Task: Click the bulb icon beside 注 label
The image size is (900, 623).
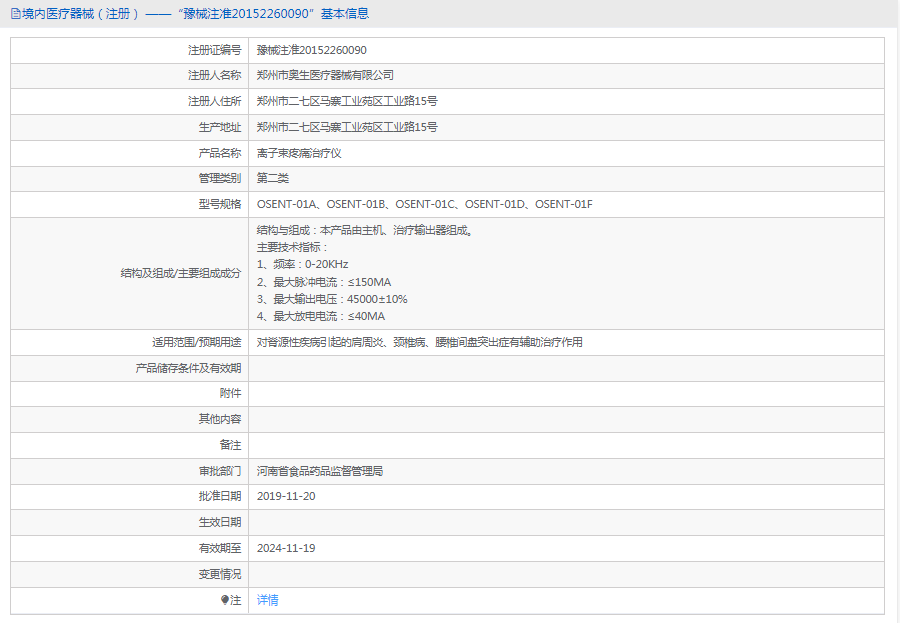Action: tap(225, 600)
